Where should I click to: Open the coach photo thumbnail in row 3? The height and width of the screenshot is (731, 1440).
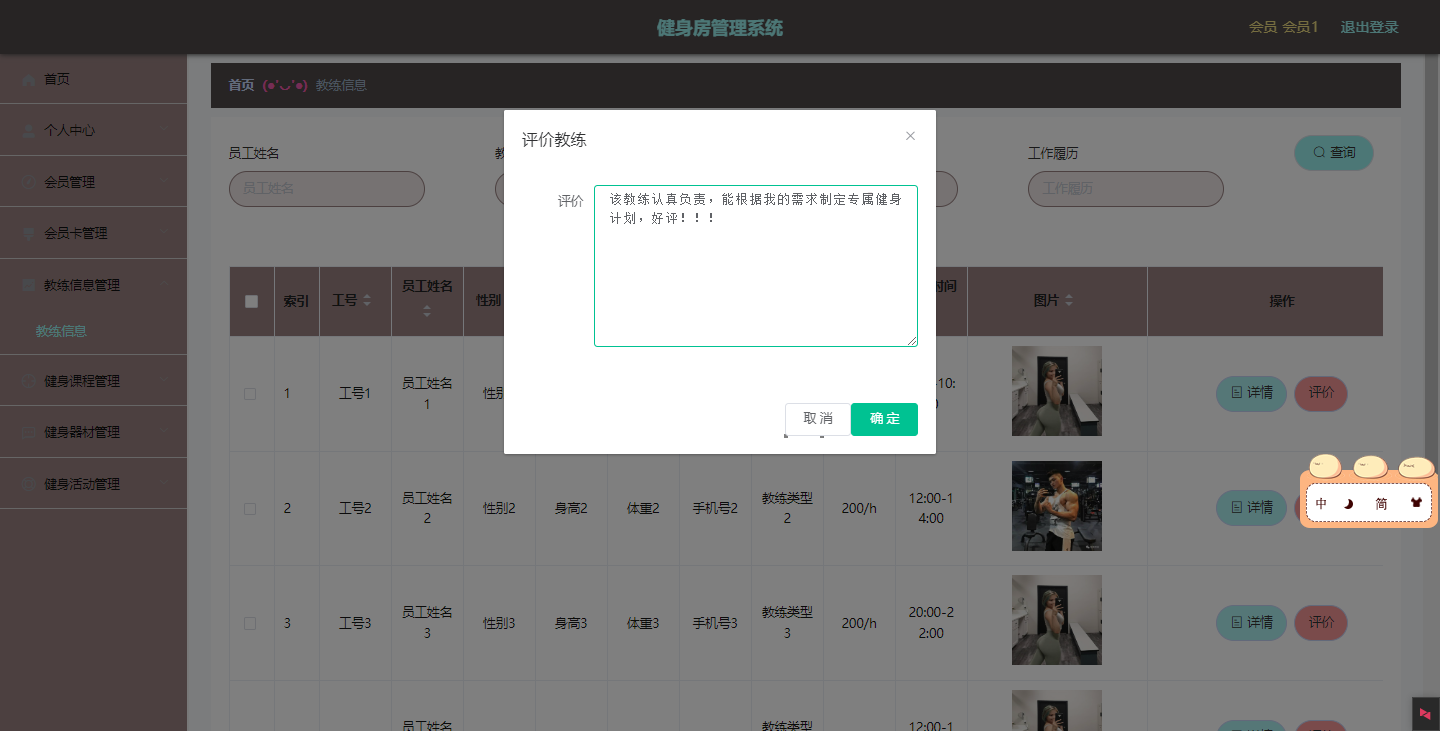[x=1057, y=620]
